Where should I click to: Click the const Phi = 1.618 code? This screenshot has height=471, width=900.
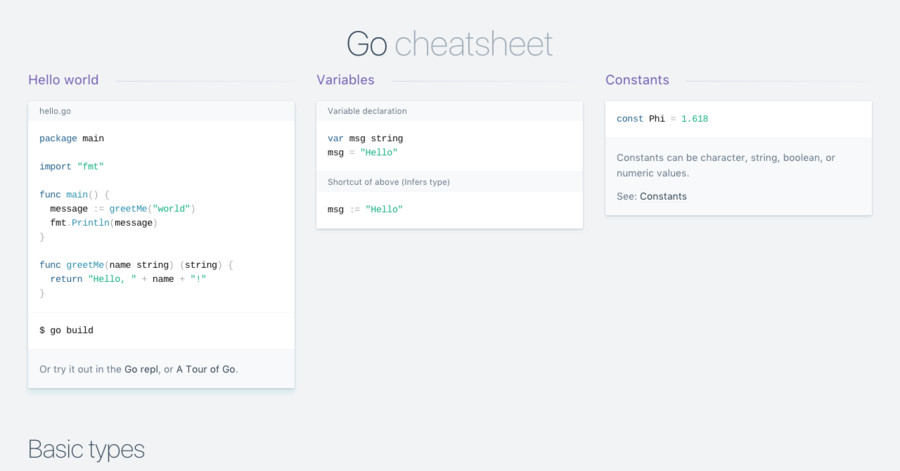pos(662,119)
